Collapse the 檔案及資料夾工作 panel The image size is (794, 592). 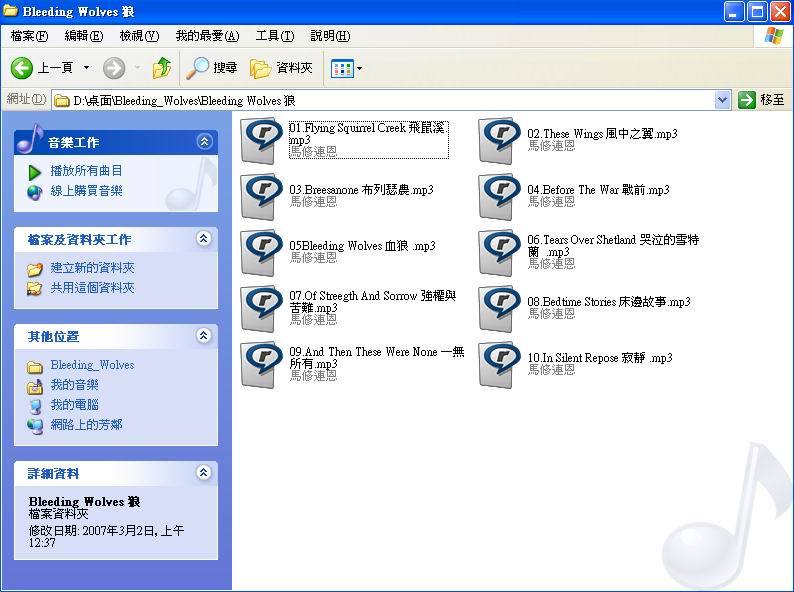coord(204,239)
